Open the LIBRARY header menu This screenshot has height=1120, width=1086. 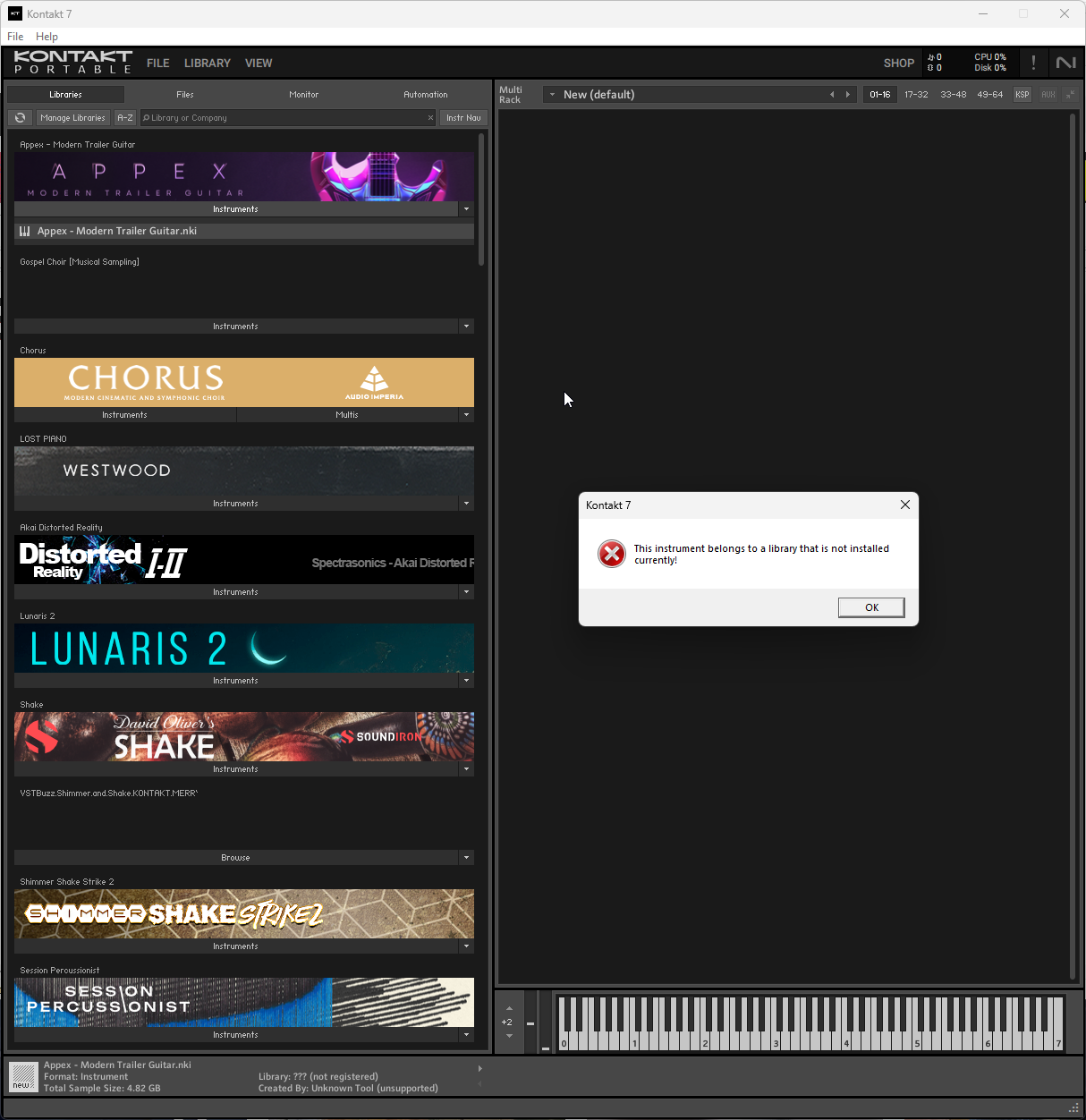208,63
